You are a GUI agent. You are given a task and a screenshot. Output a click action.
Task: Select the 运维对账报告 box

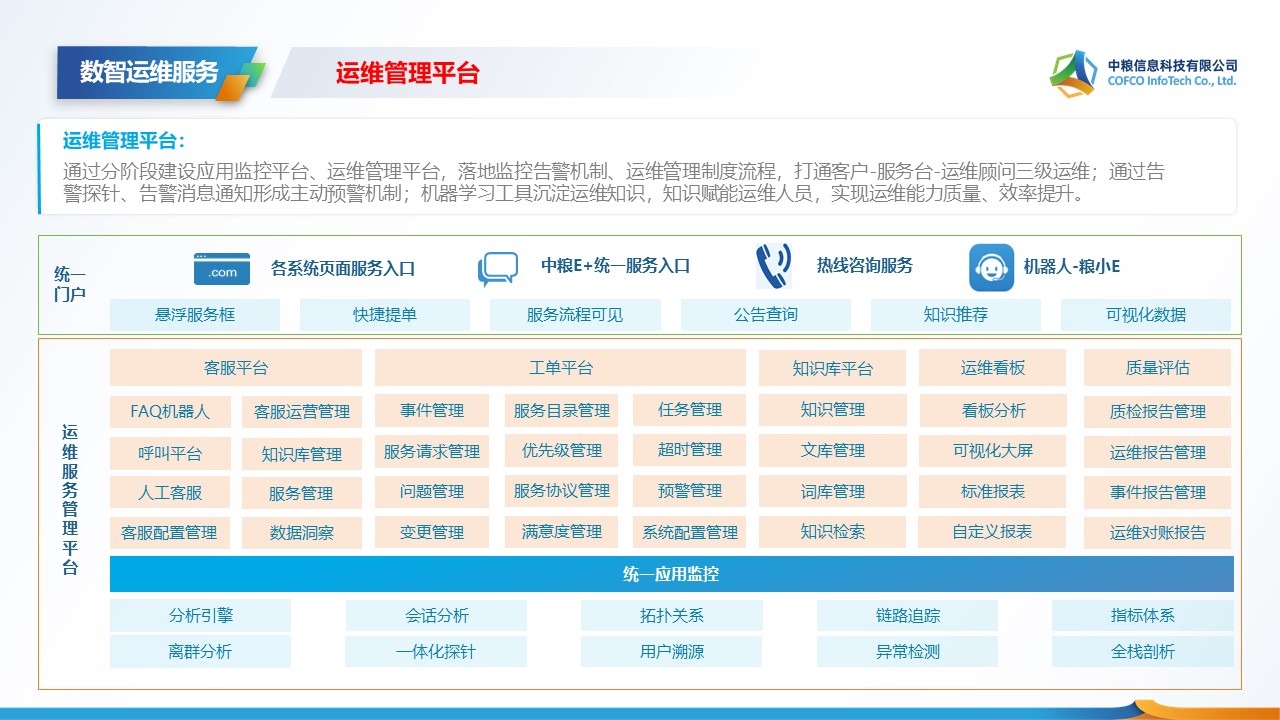(1157, 533)
